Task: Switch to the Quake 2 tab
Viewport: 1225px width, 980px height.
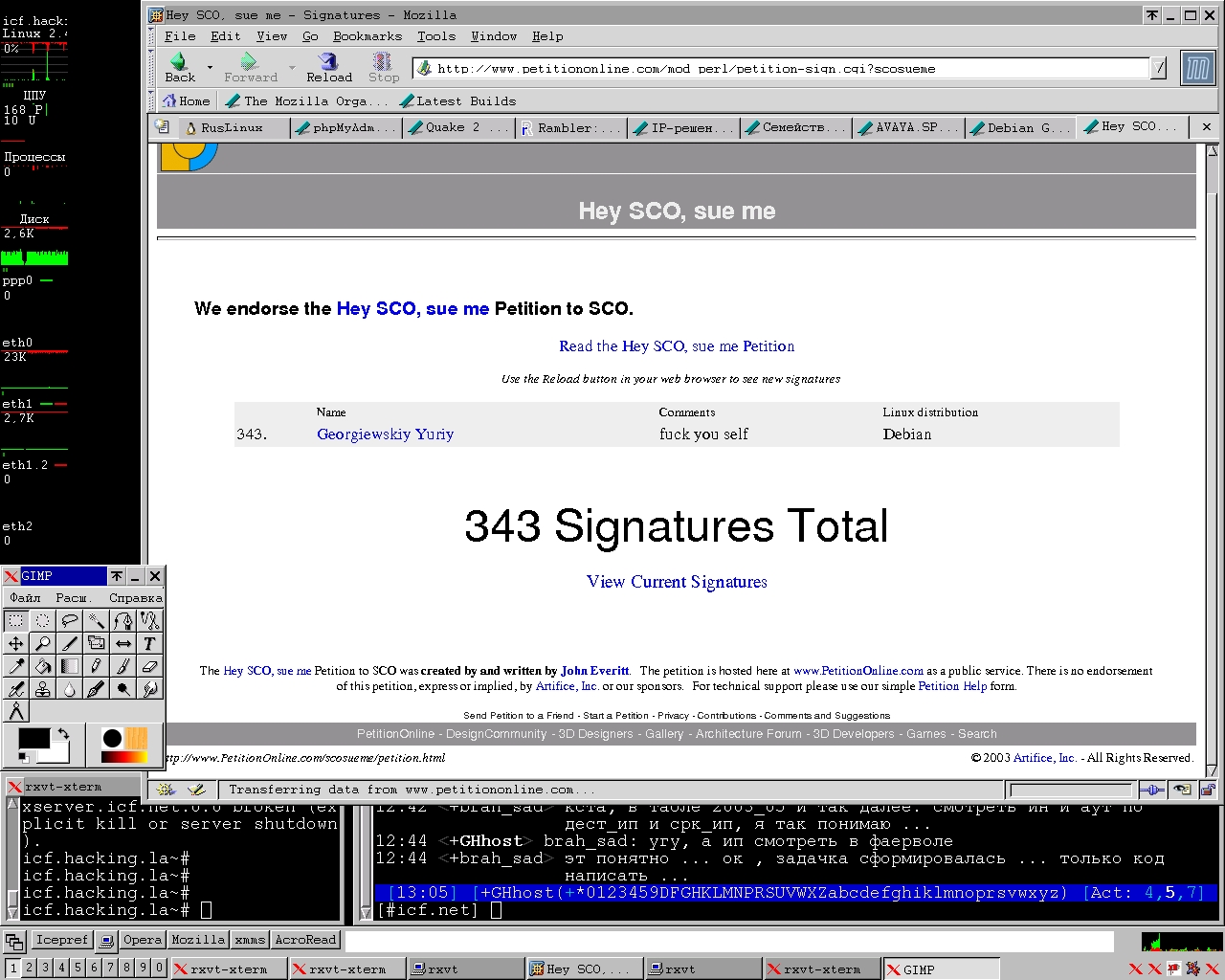Action: click(458, 127)
